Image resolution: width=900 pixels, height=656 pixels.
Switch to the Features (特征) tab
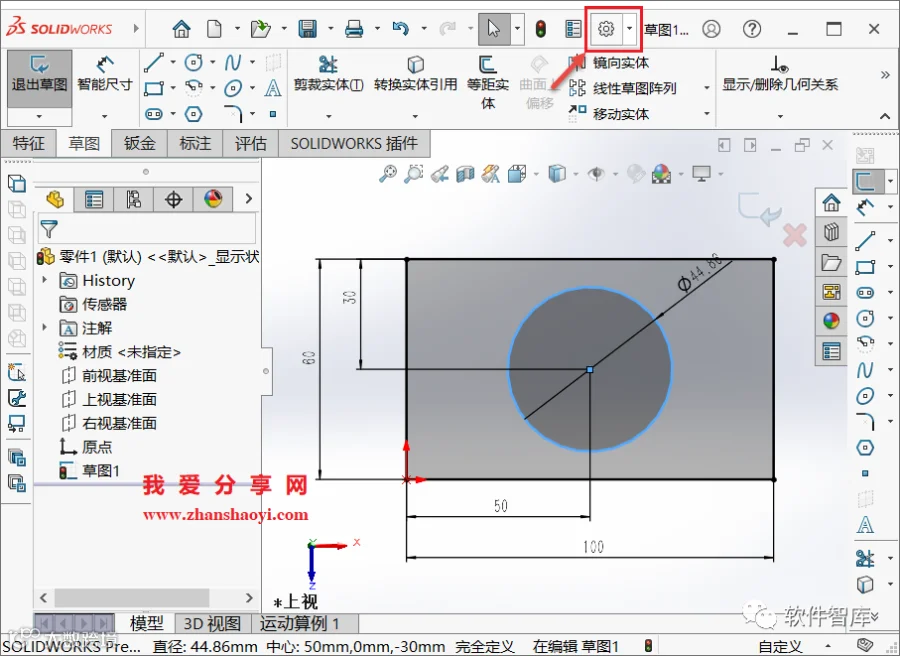point(28,143)
